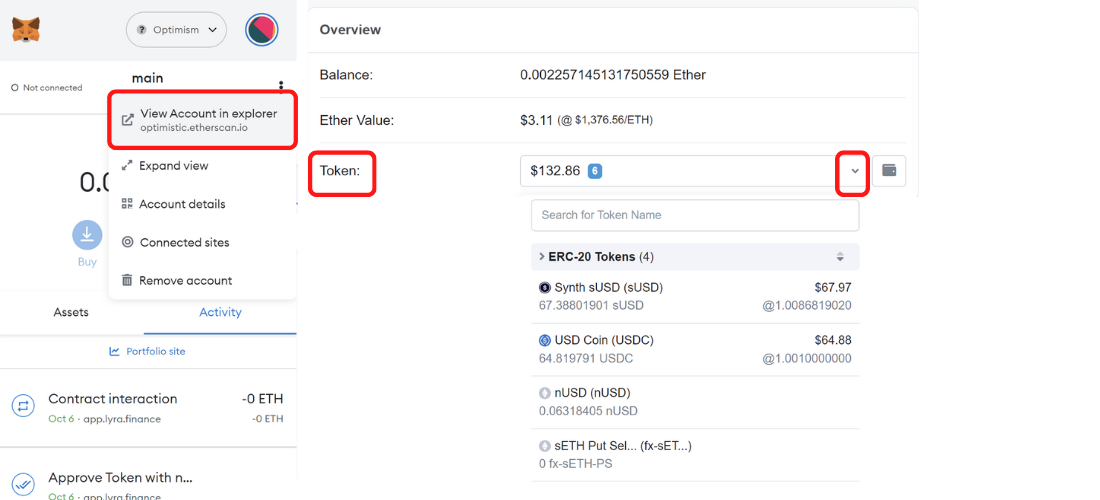
Task: Open Account details from menu
Action: coord(181,204)
